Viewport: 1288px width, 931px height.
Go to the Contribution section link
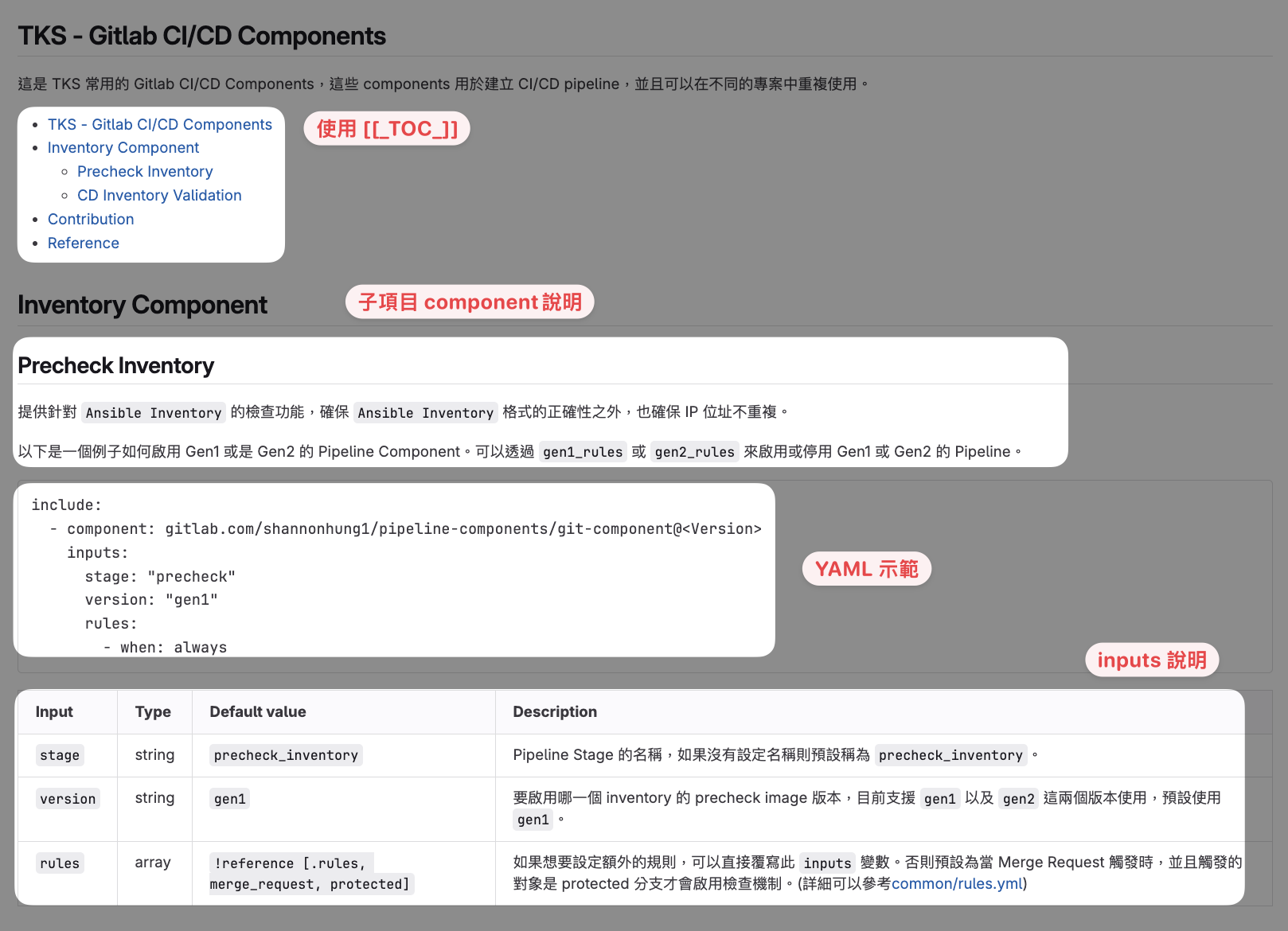click(91, 219)
